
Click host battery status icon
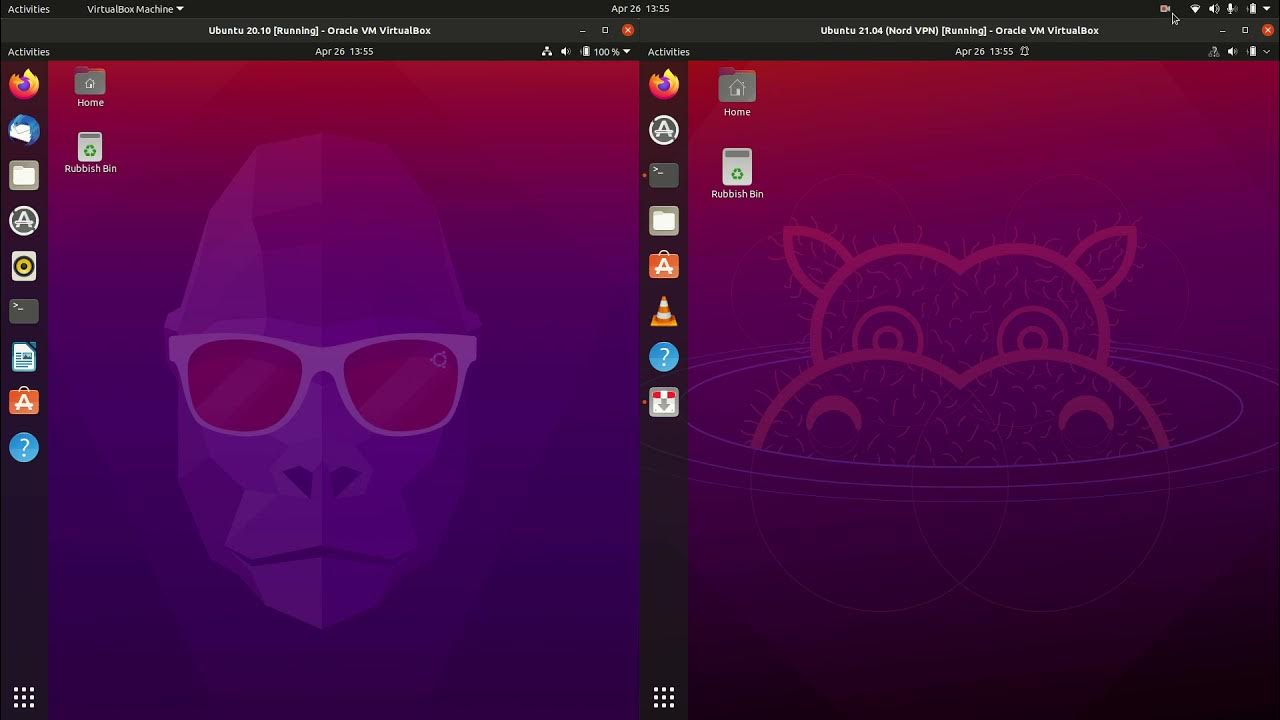pyautogui.click(x=1251, y=8)
